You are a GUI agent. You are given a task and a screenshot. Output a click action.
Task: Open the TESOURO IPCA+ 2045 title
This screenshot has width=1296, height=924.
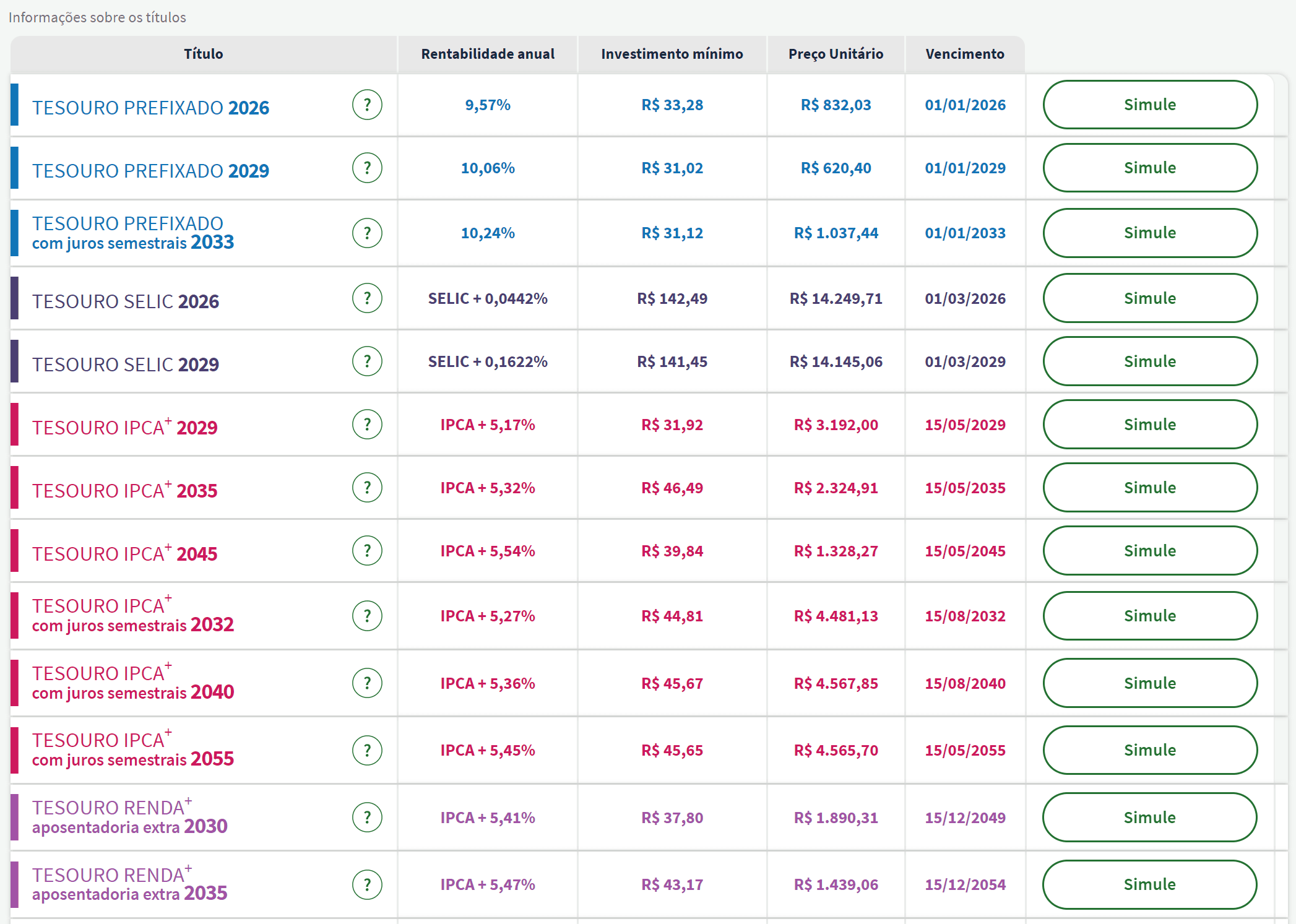coord(125,553)
